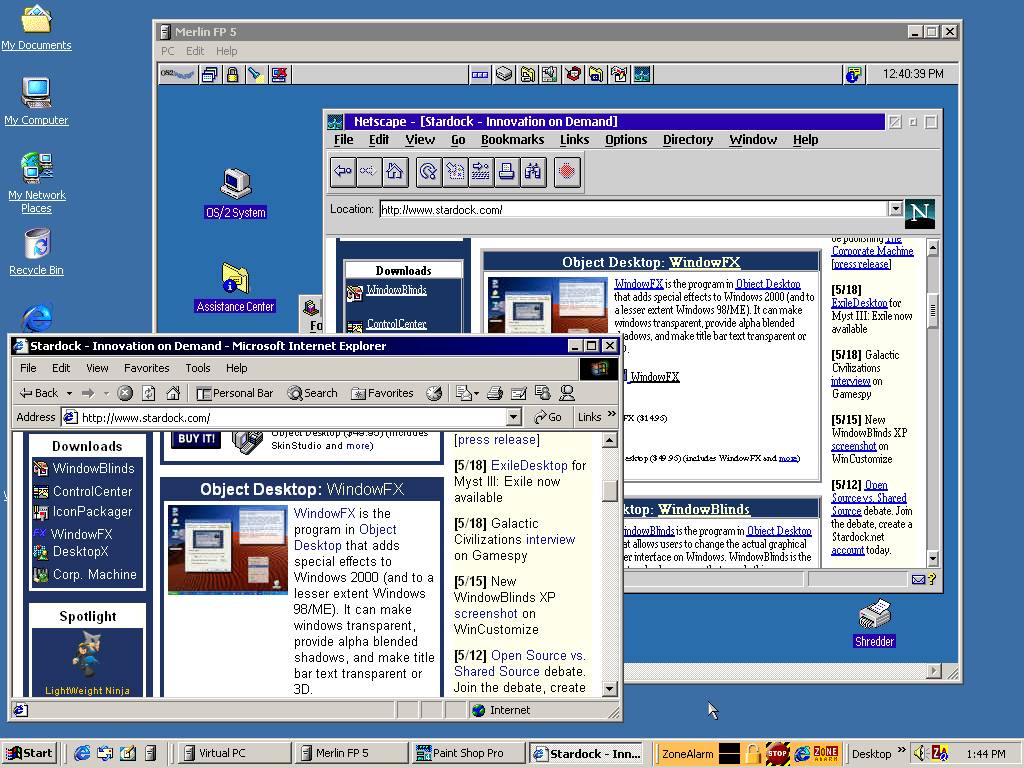Click the History icon in Internet Explorer
Image resolution: width=1024 pixels, height=768 pixels.
pyautogui.click(x=434, y=393)
